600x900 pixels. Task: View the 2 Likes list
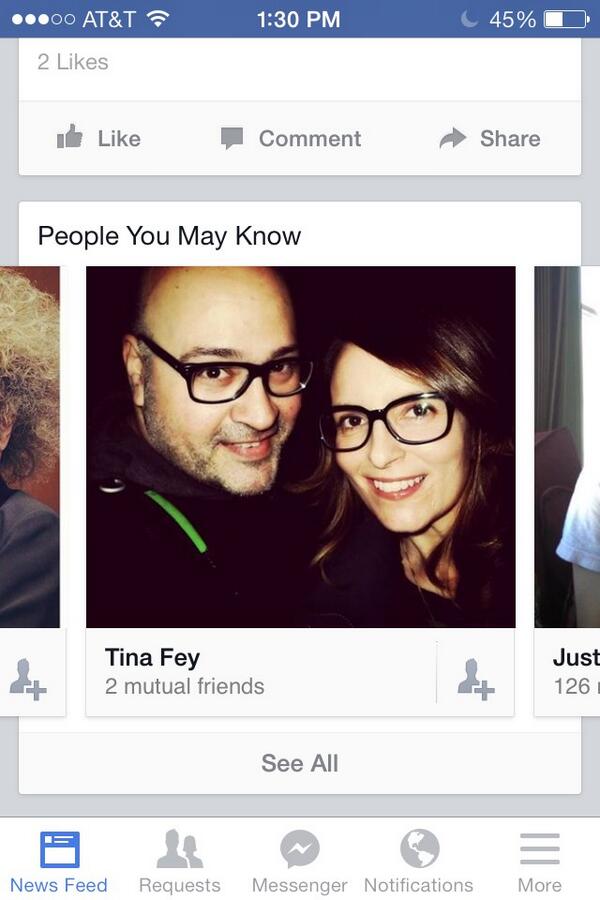pyautogui.click(x=73, y=62)
